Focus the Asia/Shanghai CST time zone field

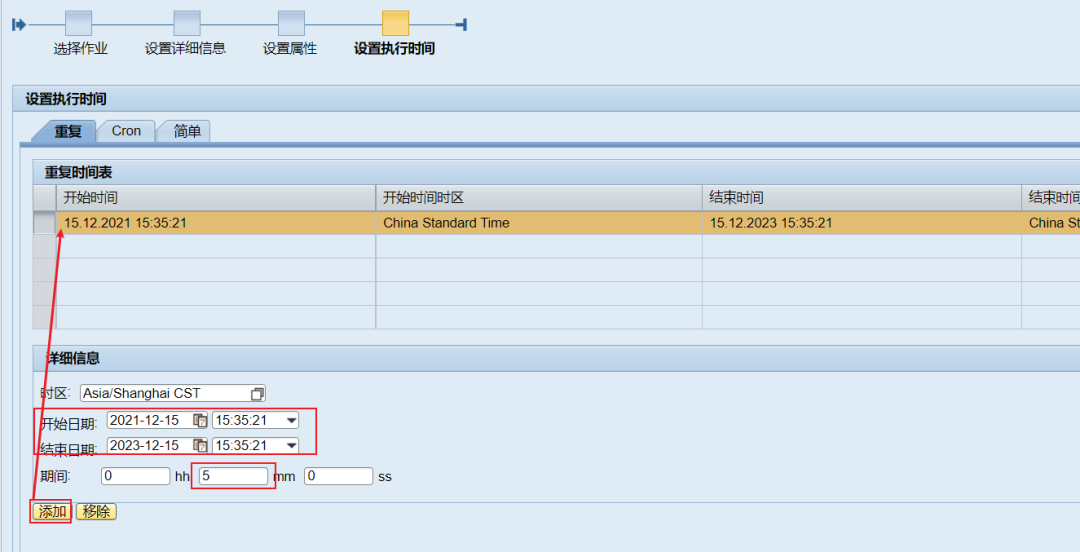click(x=173, y=393)
